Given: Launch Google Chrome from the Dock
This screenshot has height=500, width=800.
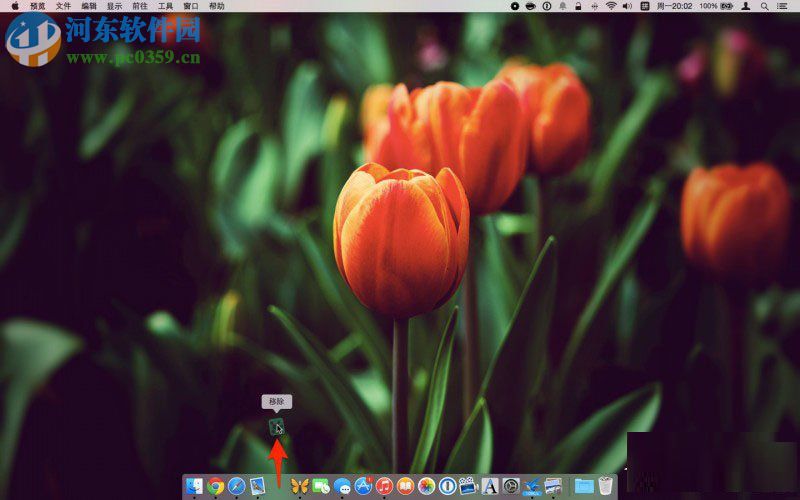Looking at the screenshot, I should (x=215, y=486).
